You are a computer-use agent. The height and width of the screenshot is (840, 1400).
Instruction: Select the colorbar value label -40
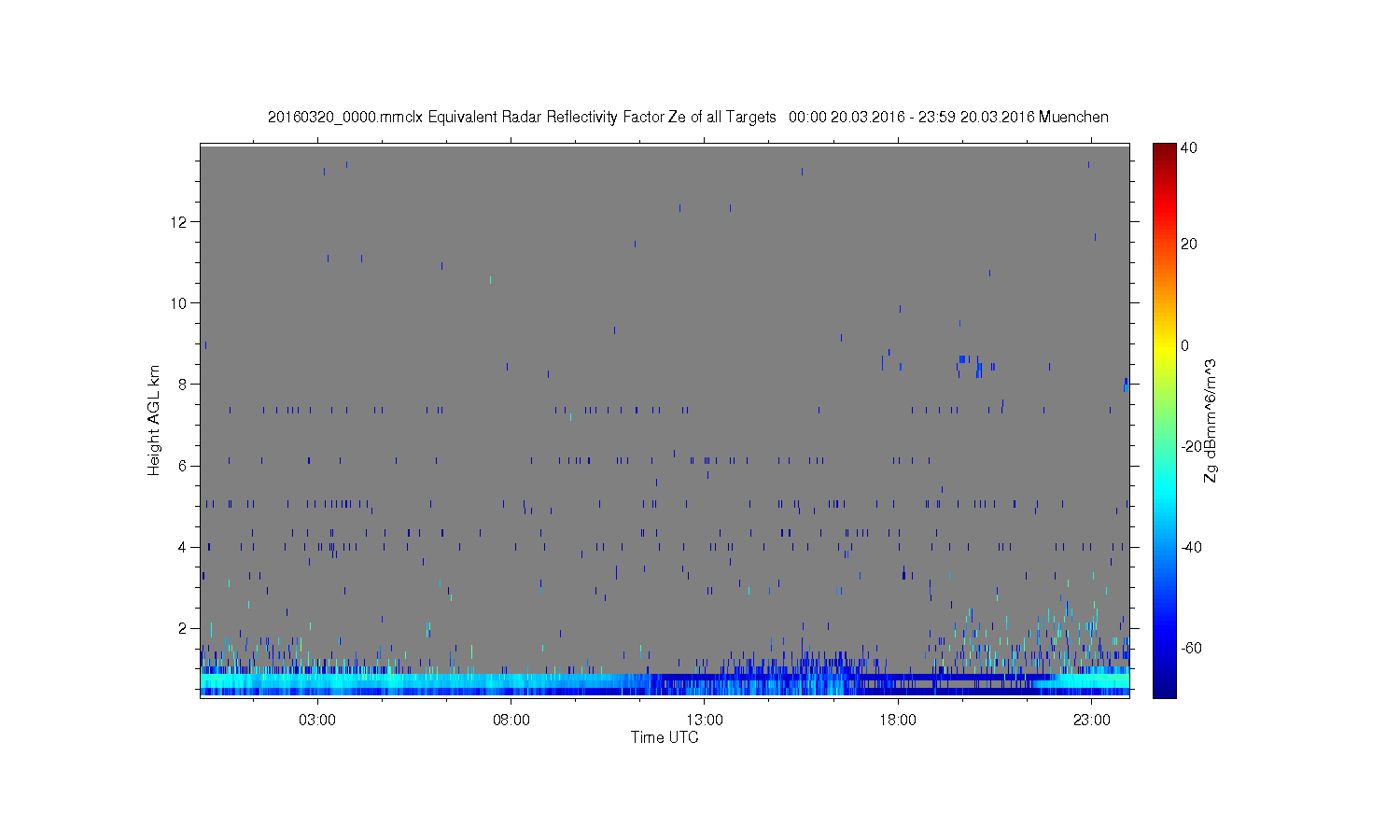tap(1191, 548)
